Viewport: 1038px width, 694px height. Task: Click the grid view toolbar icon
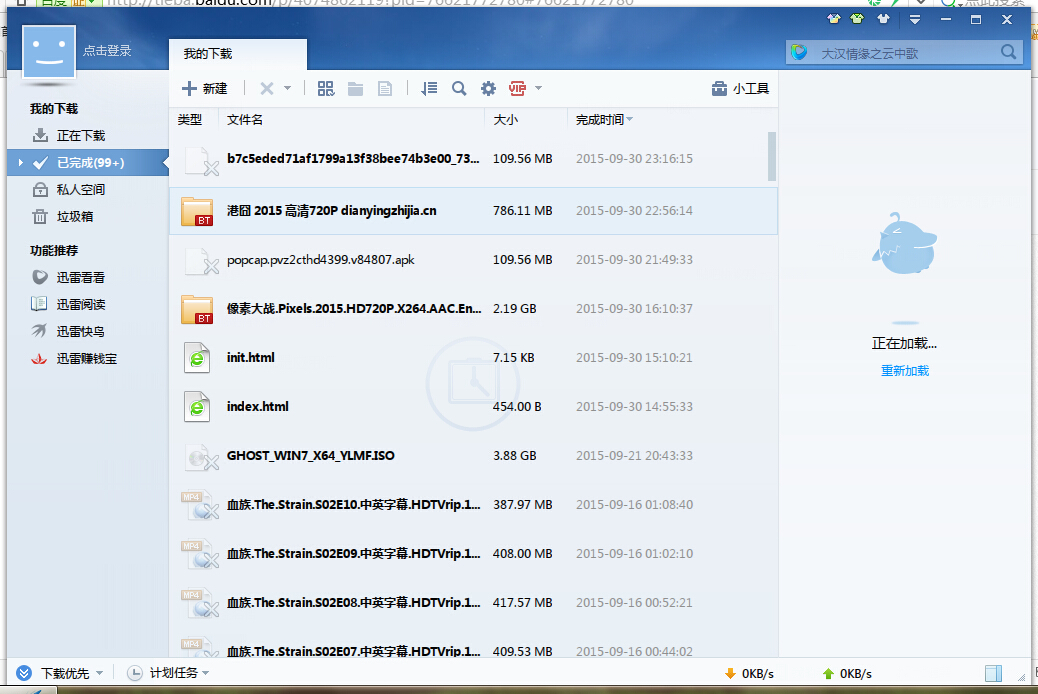pyautogui.click(x=326, y=88)
